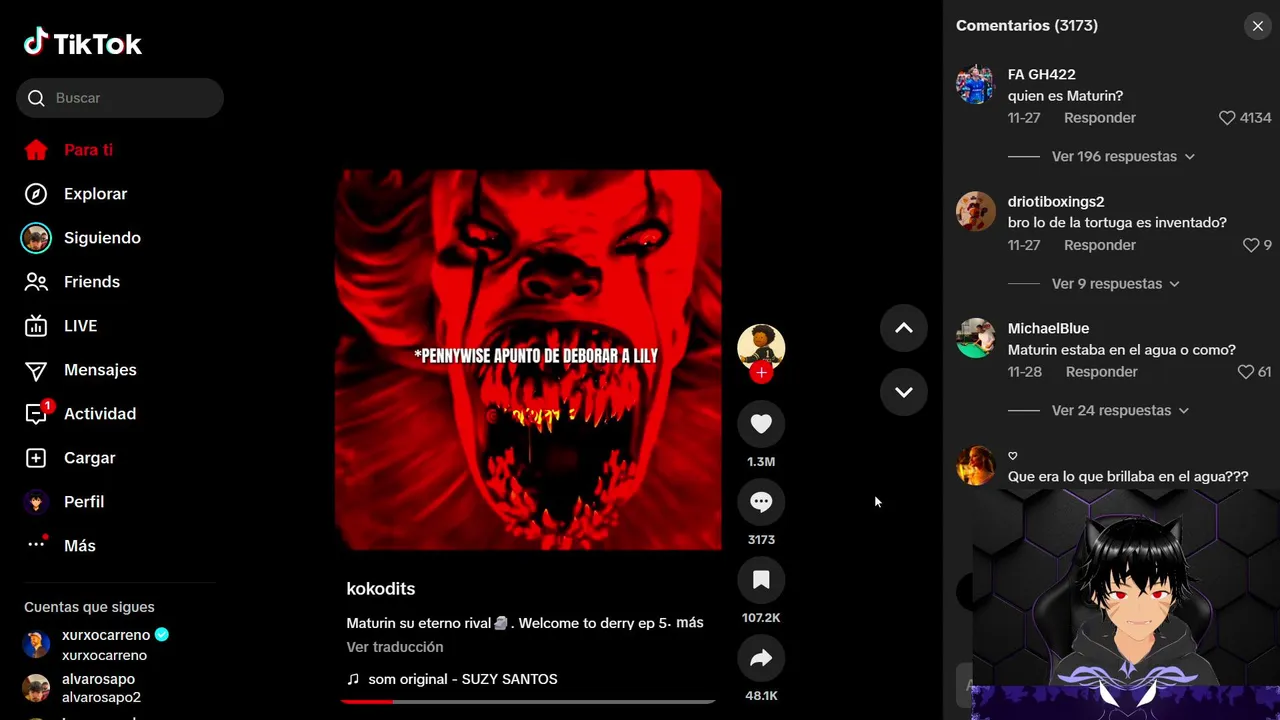This screenshot has height=720, width=1280.
Task: Click the Siguiendo avatar icon
Action: point(36,238)
